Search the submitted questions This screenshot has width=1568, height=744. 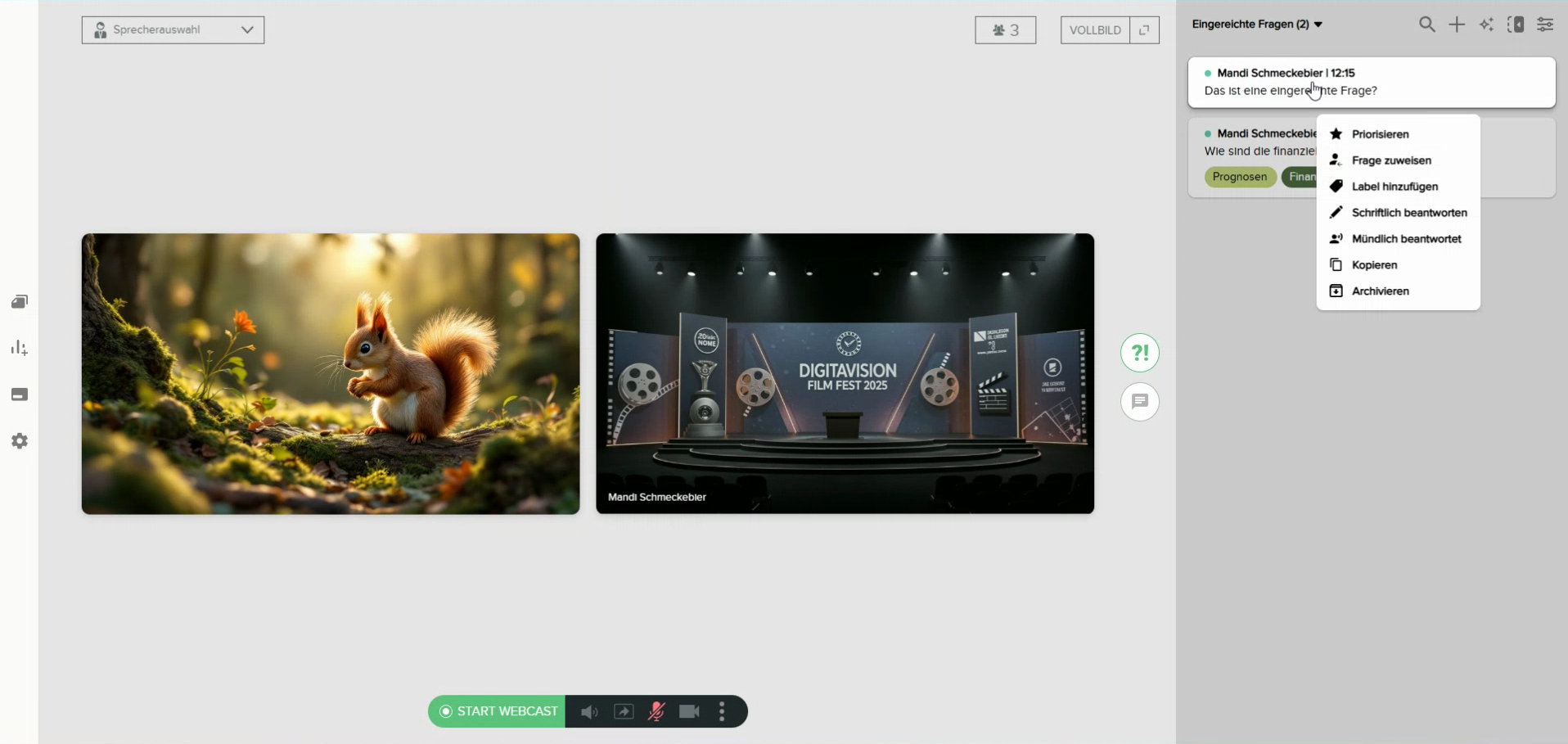(x=1426, y=25)
